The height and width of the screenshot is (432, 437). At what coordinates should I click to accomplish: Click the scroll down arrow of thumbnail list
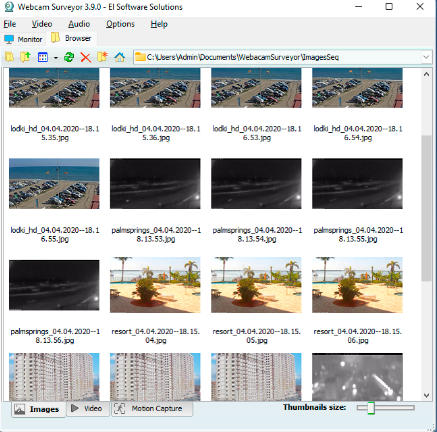click(x=426, y=395)
